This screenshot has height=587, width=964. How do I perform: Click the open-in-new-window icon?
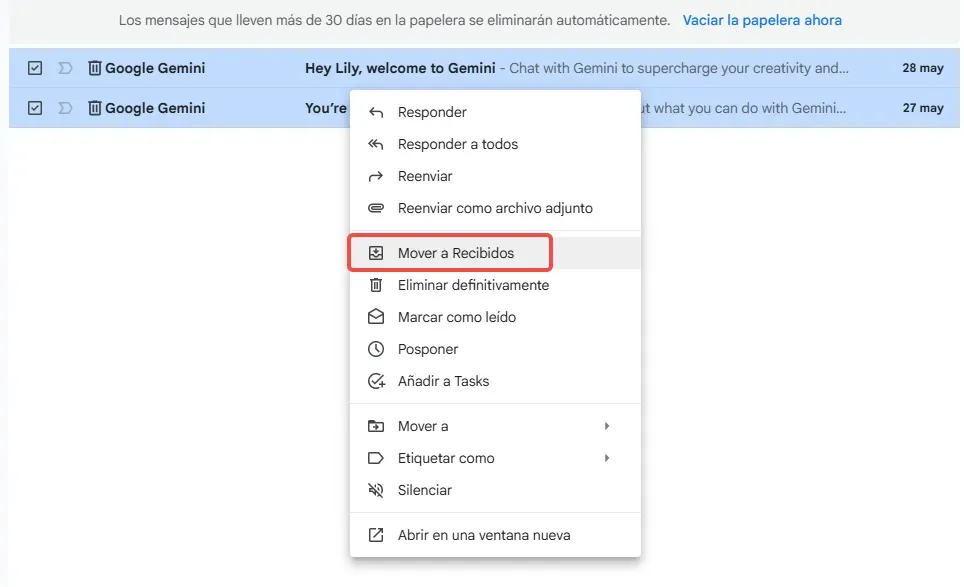[376, 535]
